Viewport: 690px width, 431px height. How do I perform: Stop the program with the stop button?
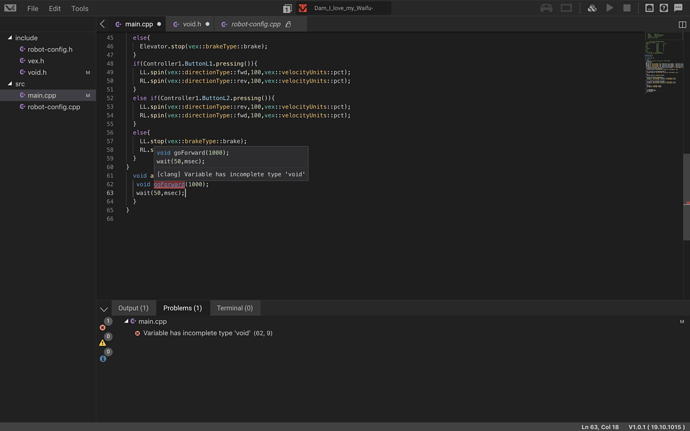click(627, 8)
